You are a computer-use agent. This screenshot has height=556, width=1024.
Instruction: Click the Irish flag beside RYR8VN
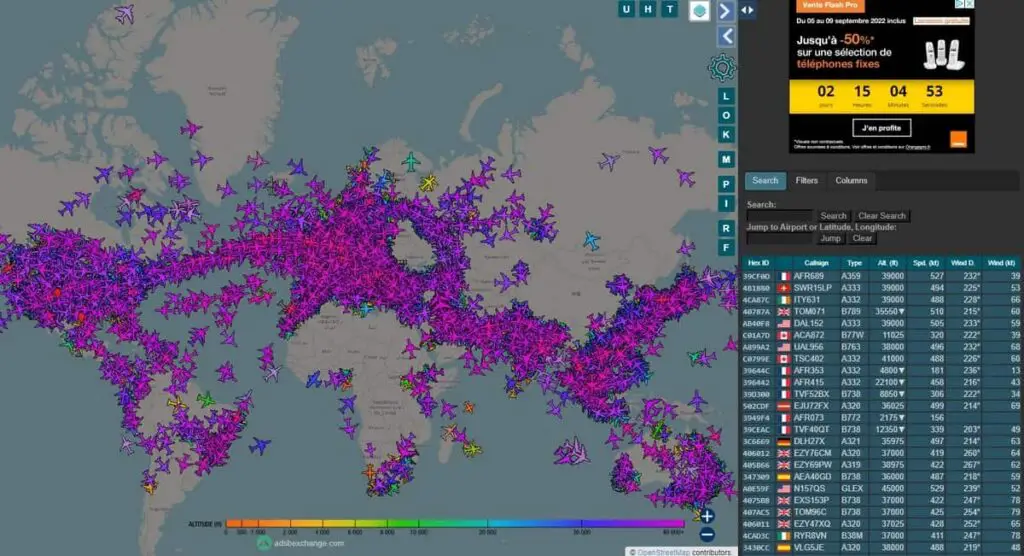click(x=784, y=536)
